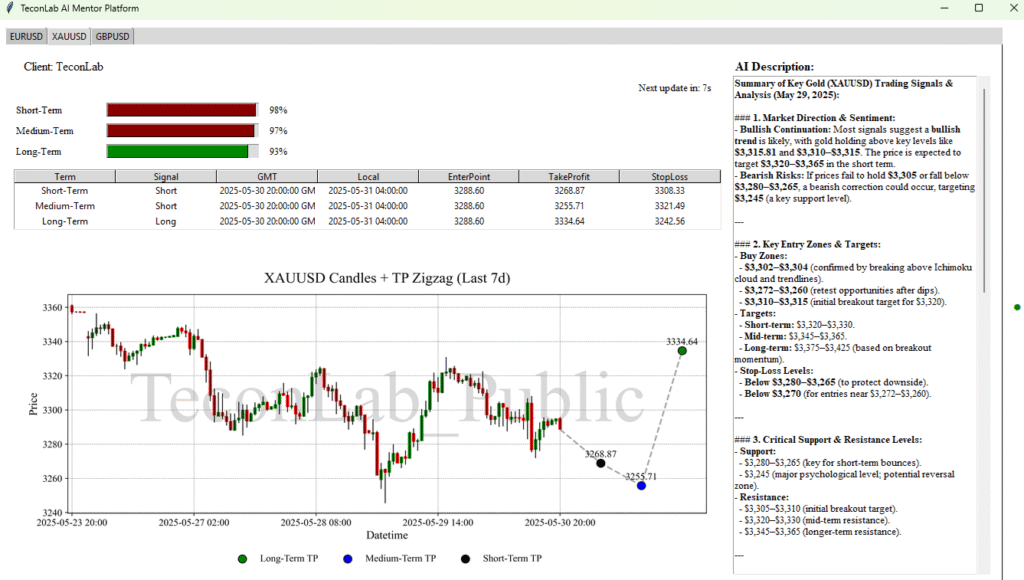Switch to the GBPUSD tab
The image size is (1024, 580).
112,37
